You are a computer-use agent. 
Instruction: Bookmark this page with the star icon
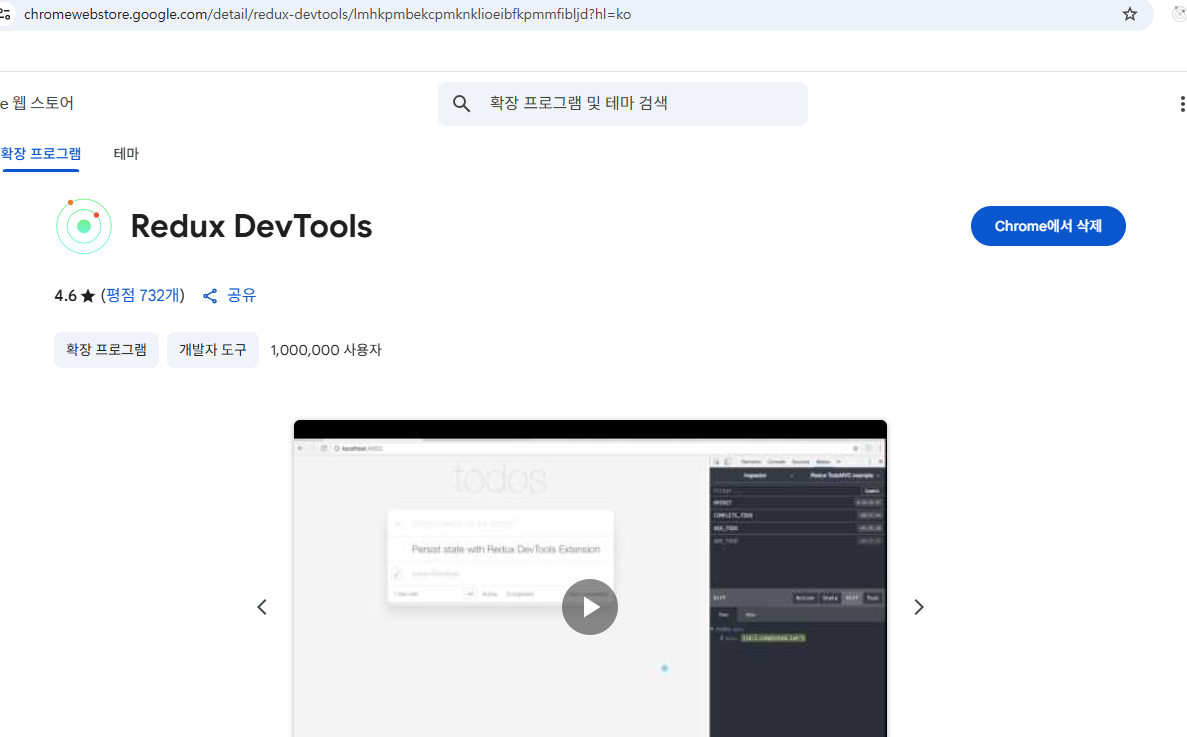(x=1129, y=14)
